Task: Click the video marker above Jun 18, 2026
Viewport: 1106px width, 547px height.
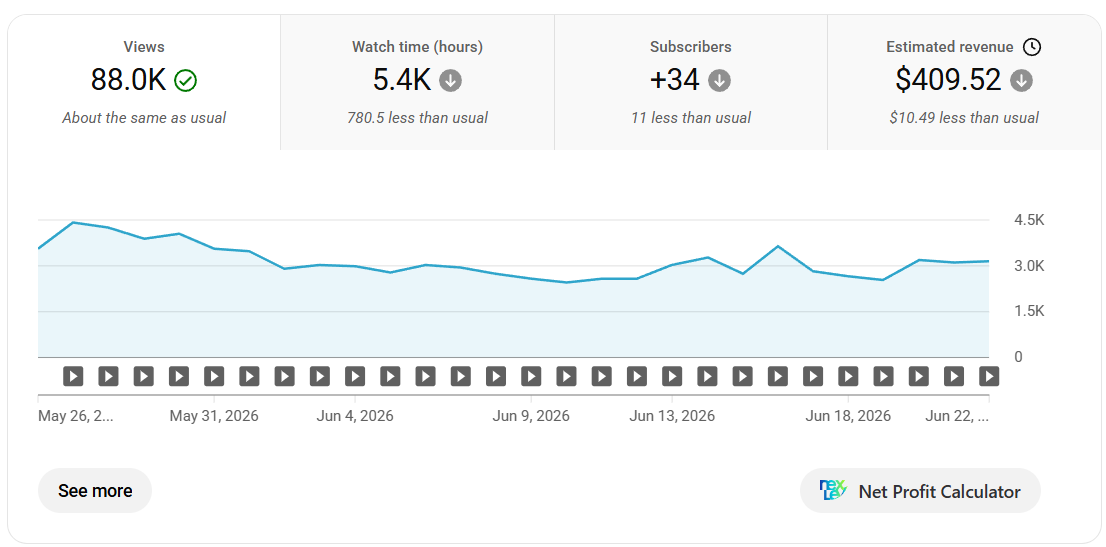Action: [848, 376]
